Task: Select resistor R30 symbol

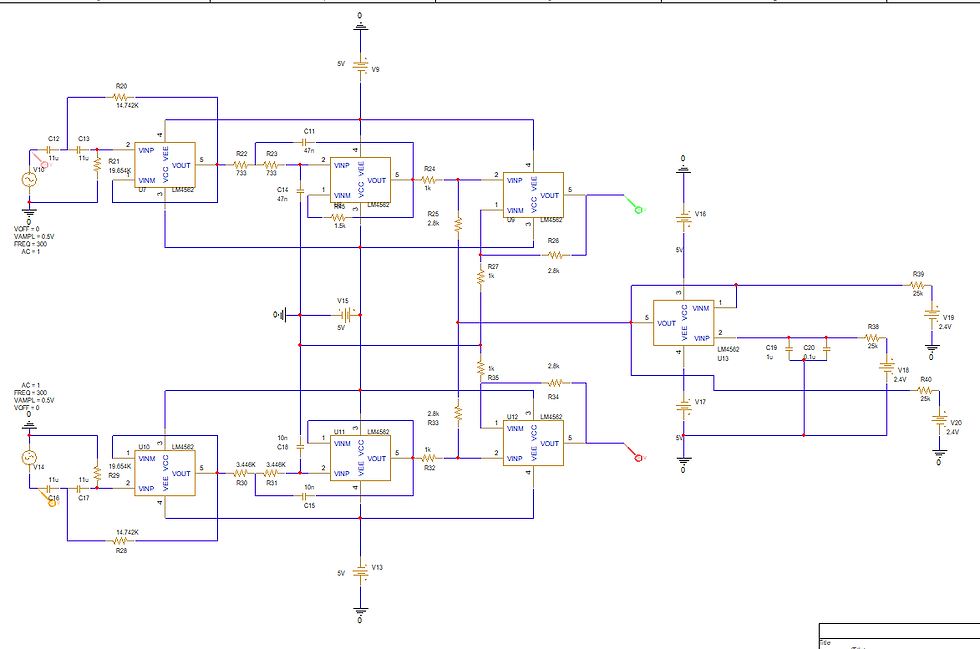Action: coord(241,473)
